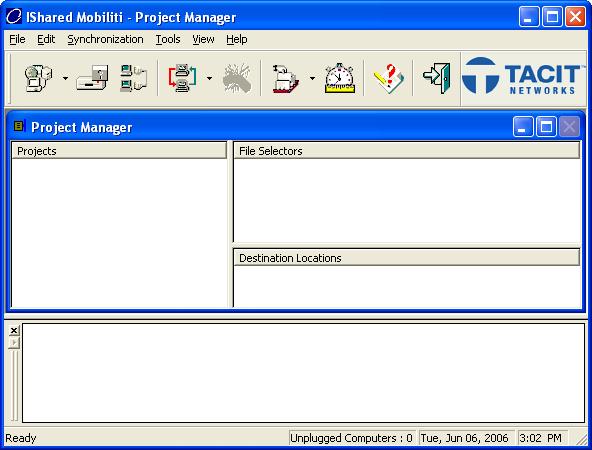Expand dropdown arrow beside synchronize icon
This screenshot has height=450, width=592.
point(209,79)
